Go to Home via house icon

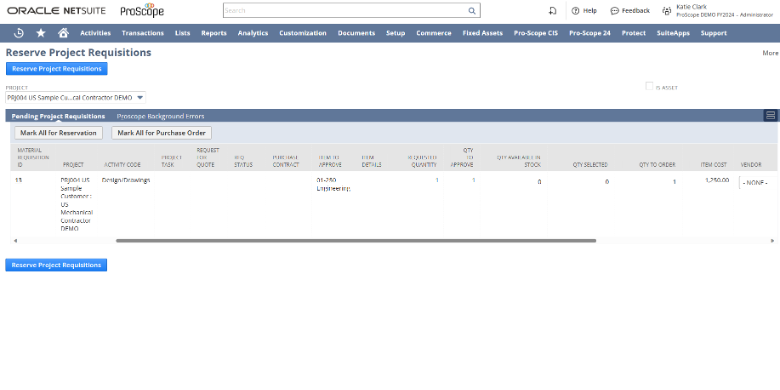[x=63, y=33]
